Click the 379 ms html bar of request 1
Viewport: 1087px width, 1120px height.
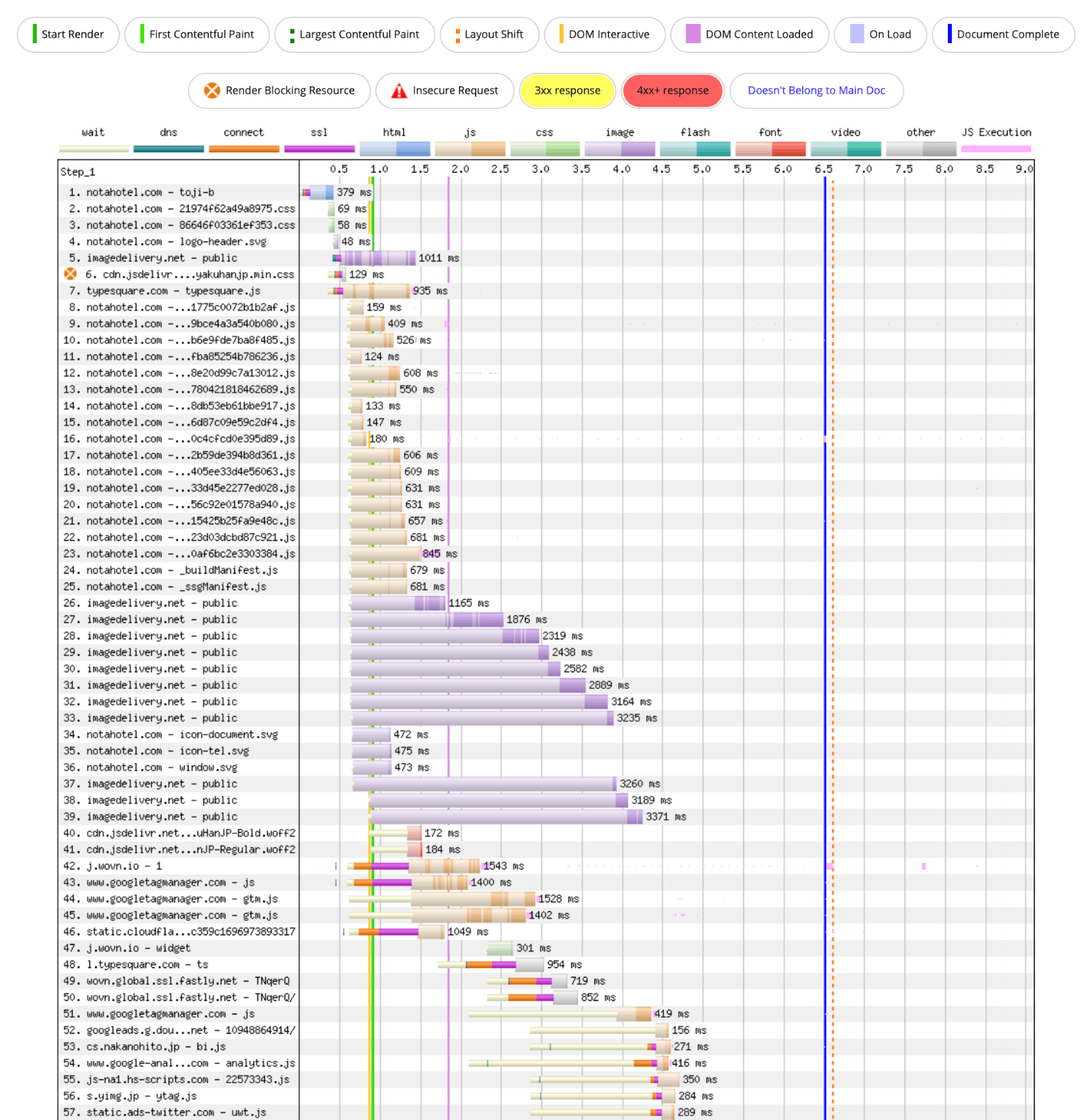[x=322, y=193]
